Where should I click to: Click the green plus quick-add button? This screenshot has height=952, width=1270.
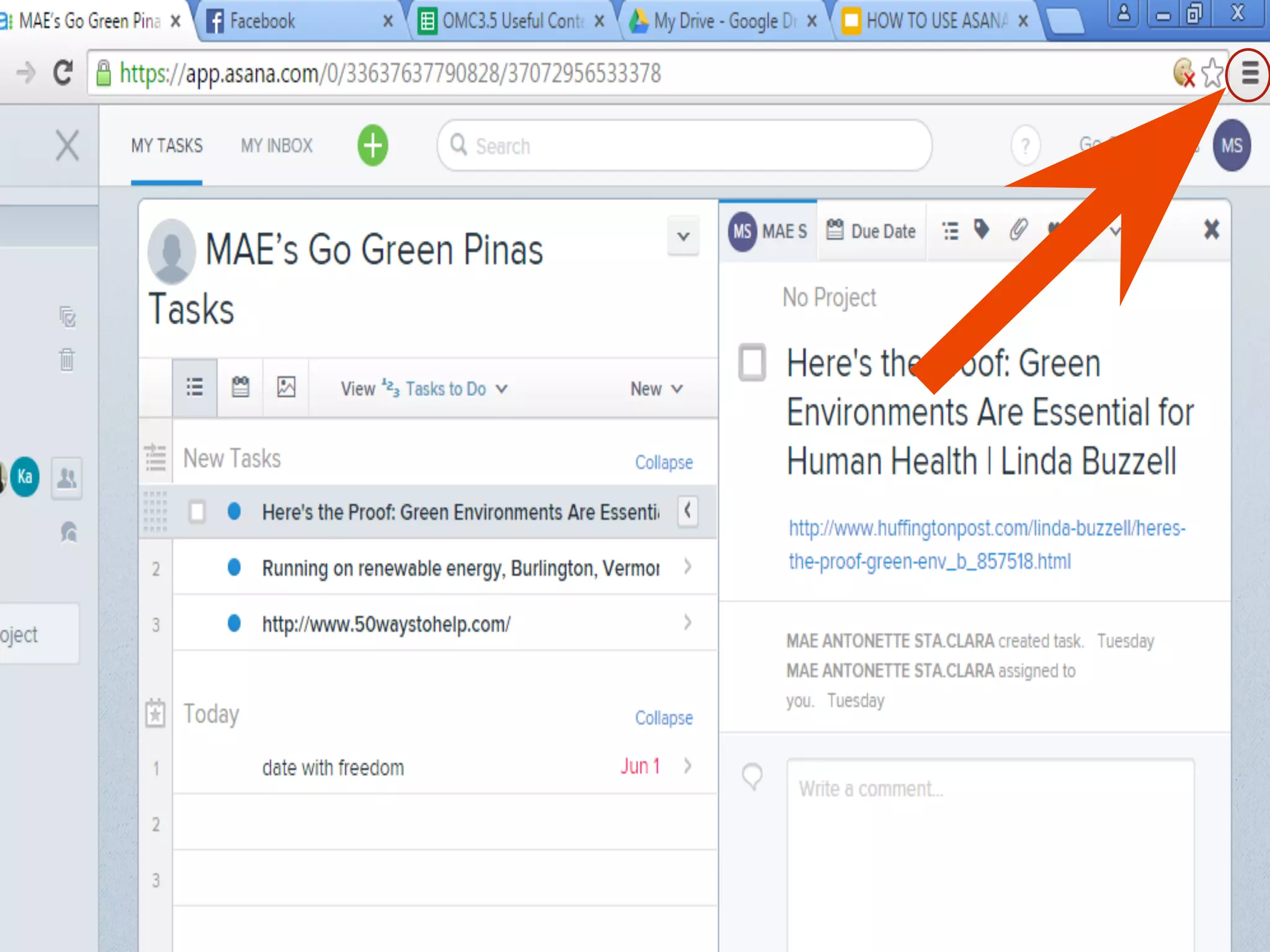click(x=373, y=146)
